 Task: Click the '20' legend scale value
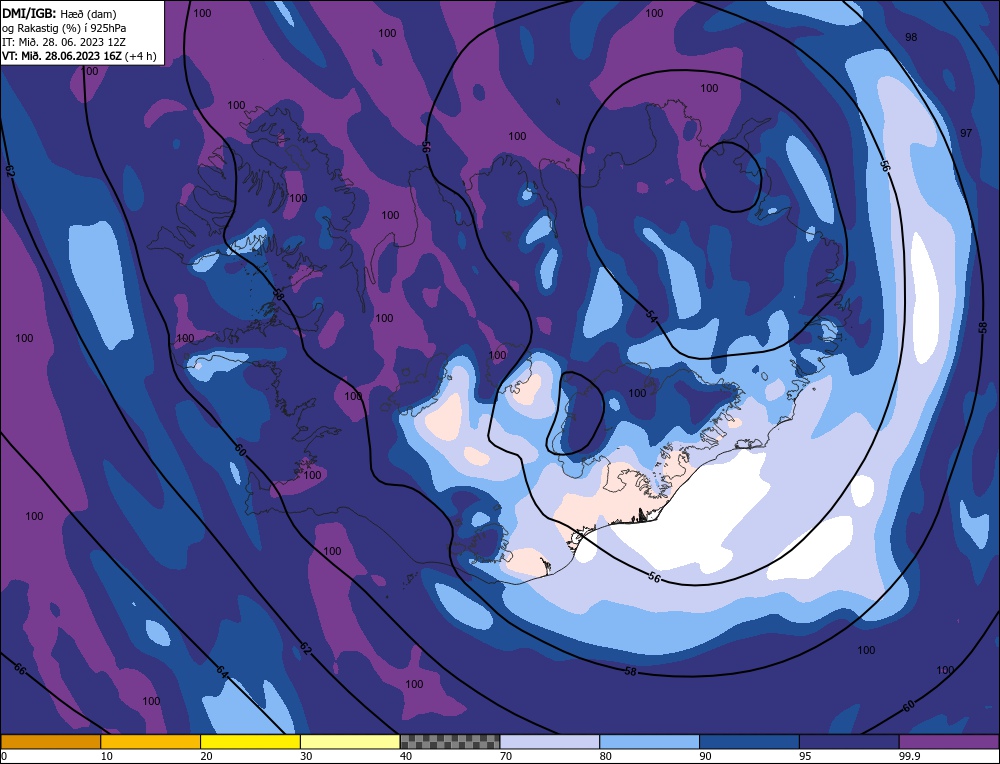click(x=207, y=757)
